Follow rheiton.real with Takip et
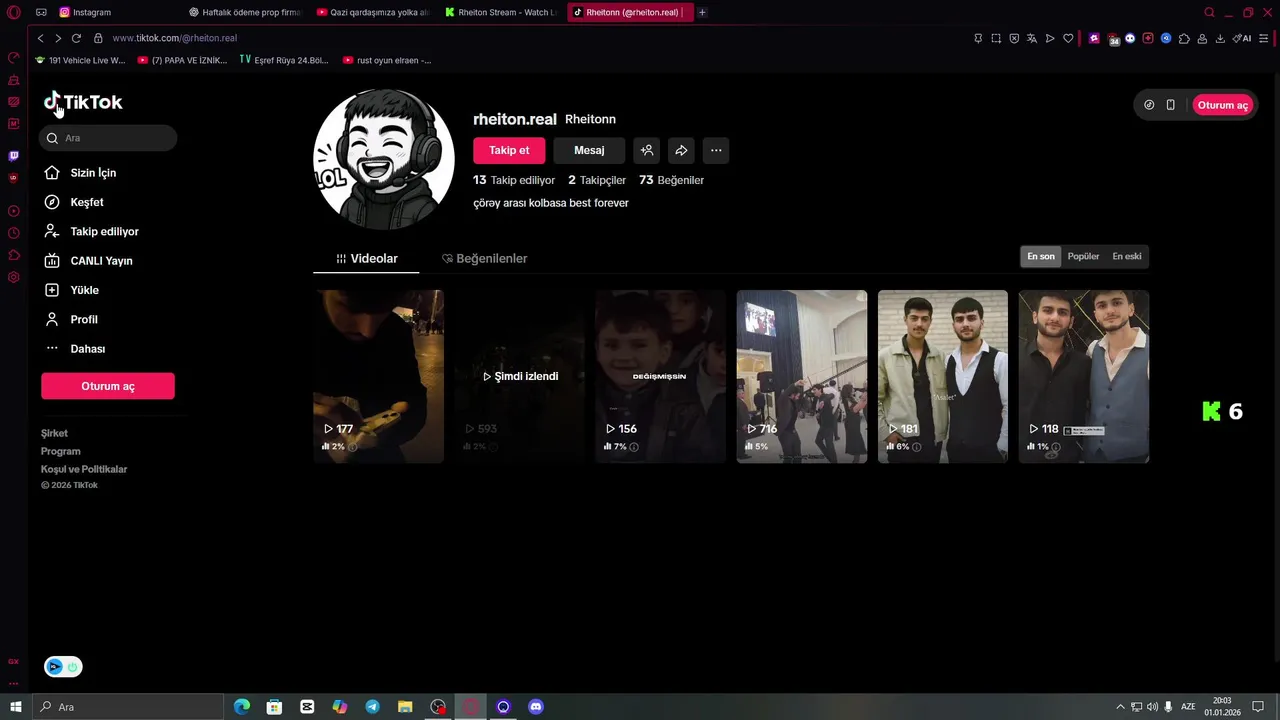 tap(509, 150)
